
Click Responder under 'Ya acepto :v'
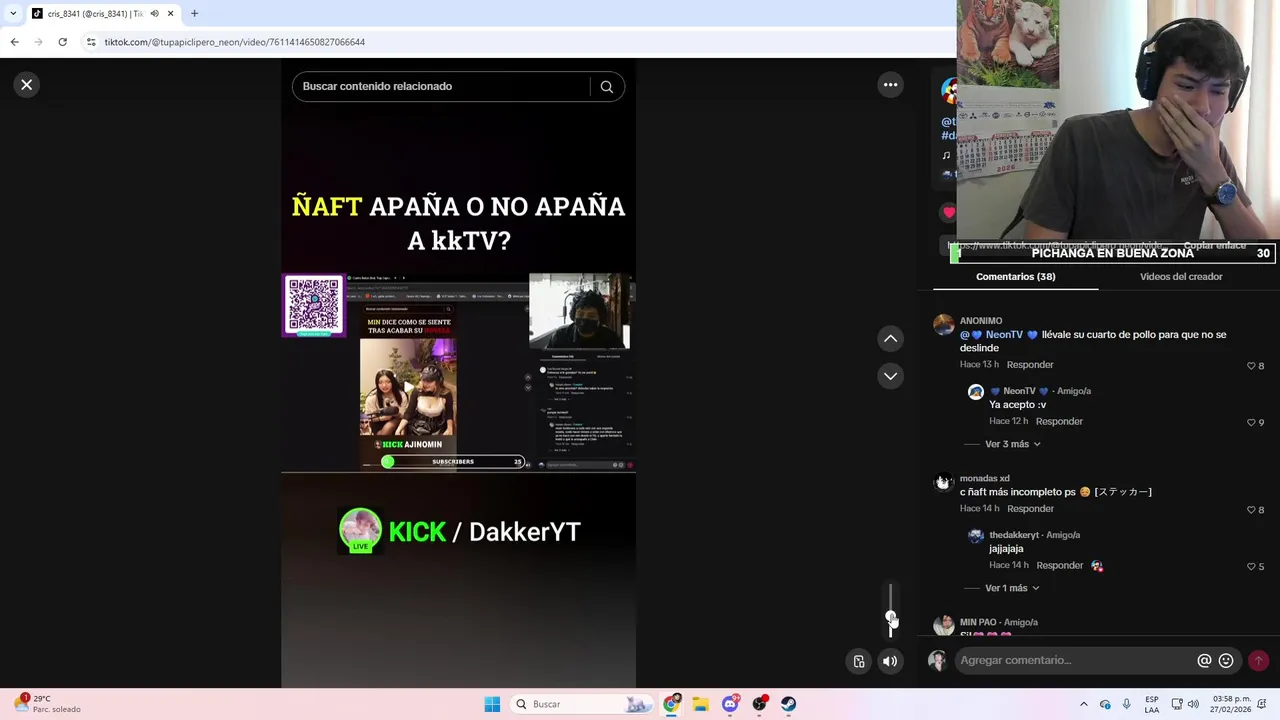pos(1059,422)
